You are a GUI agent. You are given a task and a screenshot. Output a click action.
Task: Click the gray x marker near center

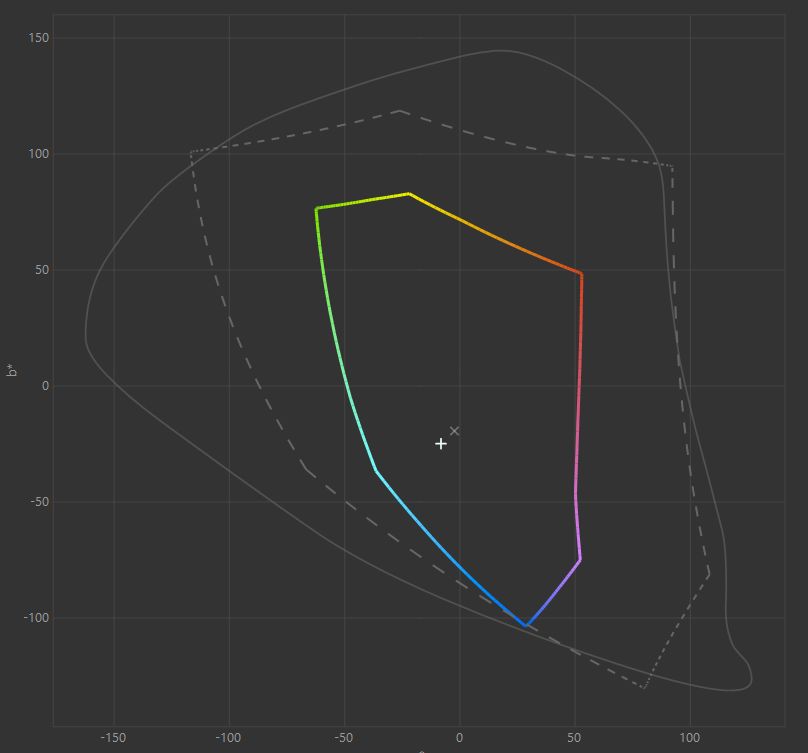pos(455,431)
